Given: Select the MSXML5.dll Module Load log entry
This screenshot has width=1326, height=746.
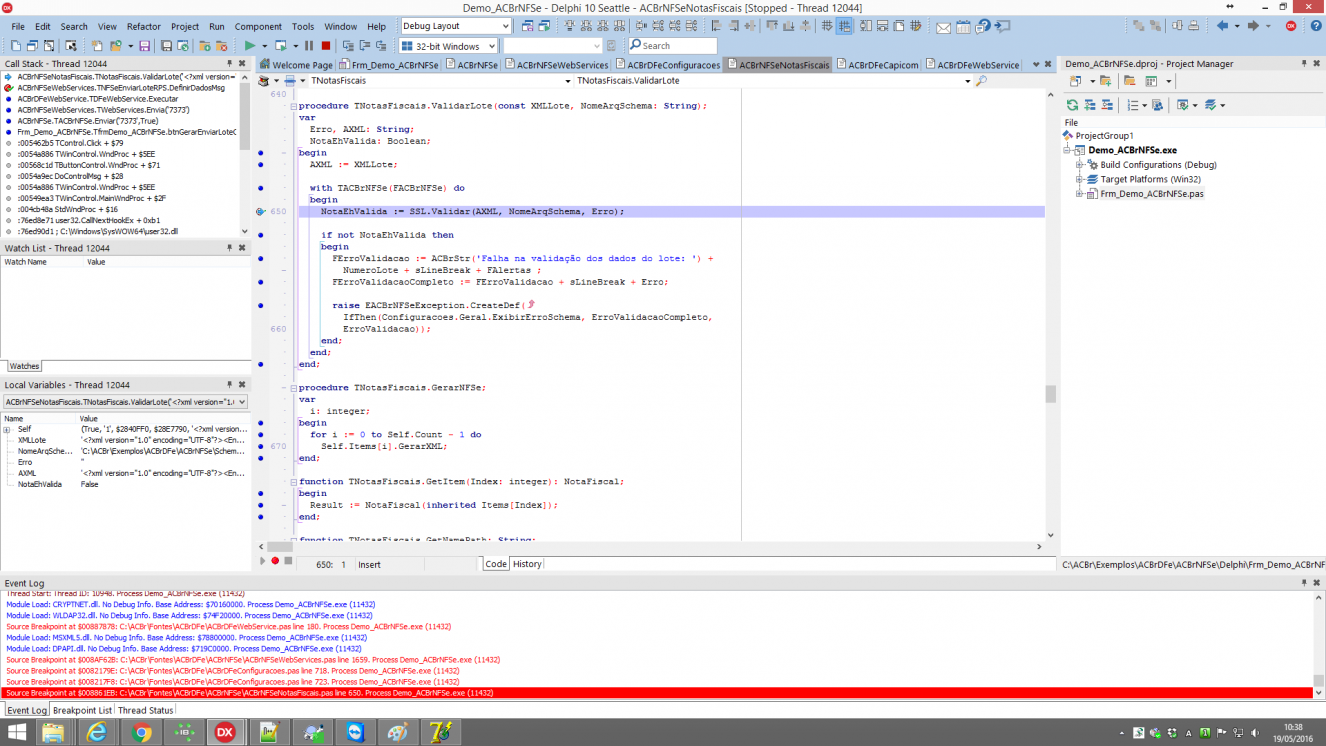Looking at the screenshot, I should (x=659, y=637).
